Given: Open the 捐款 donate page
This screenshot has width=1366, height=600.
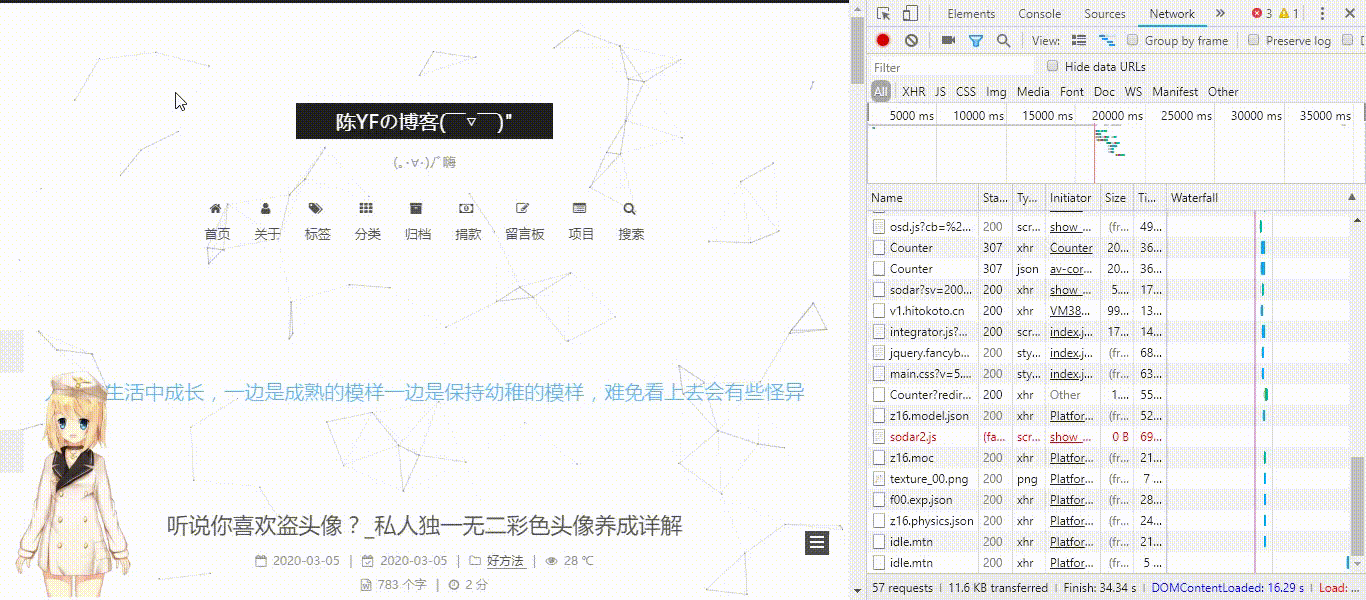Looking at the screenshot, I should tap(468, 221).
